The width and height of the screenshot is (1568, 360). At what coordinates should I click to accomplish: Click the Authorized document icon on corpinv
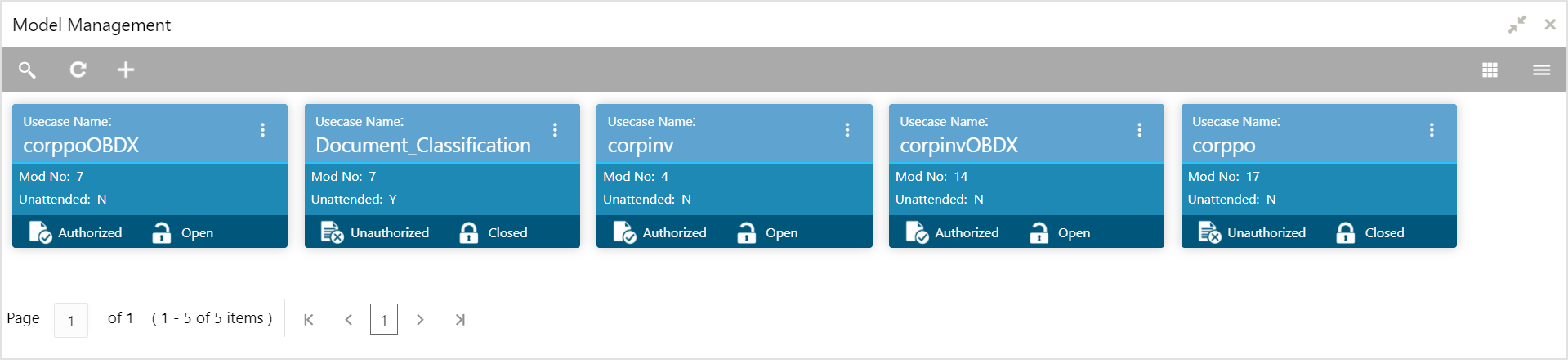click(x=625, y=232)
